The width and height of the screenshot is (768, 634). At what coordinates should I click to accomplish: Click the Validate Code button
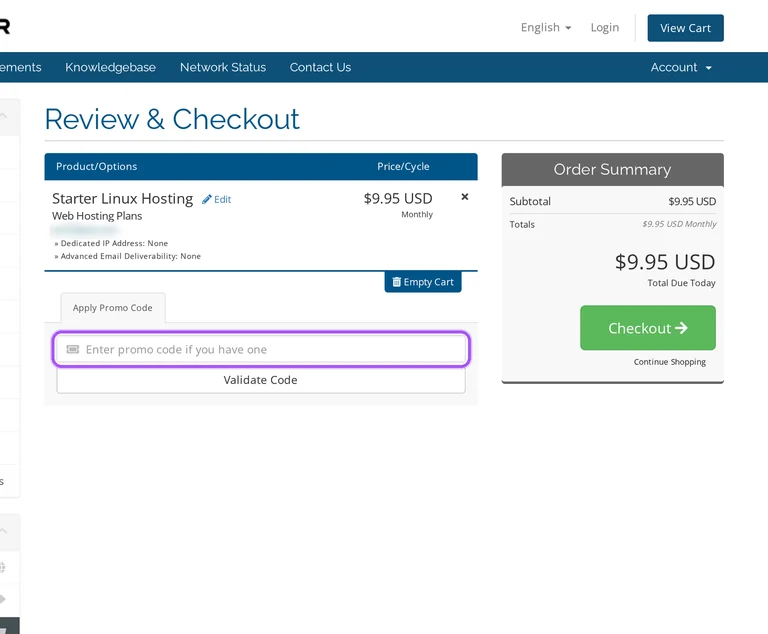pyautogui.click(x=261, y=380)
